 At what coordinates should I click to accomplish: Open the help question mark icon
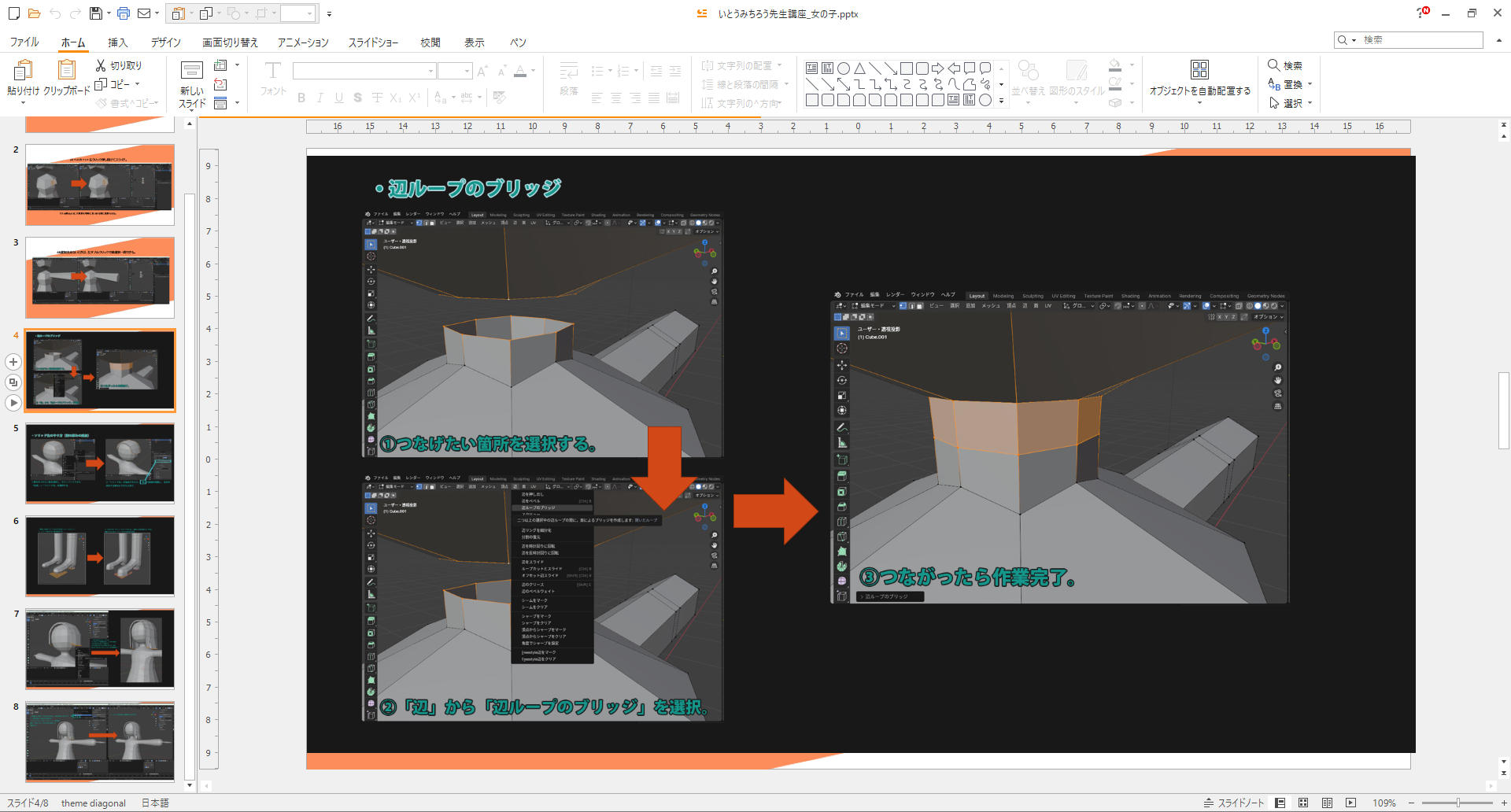pos(1421,13)
